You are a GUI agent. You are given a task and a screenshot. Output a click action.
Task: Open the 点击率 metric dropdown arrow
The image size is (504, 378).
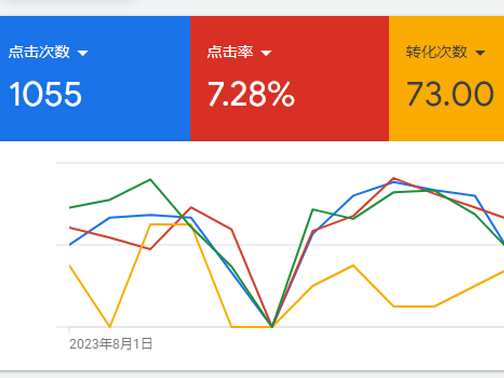pyautogui.click(x=266, y=53)
